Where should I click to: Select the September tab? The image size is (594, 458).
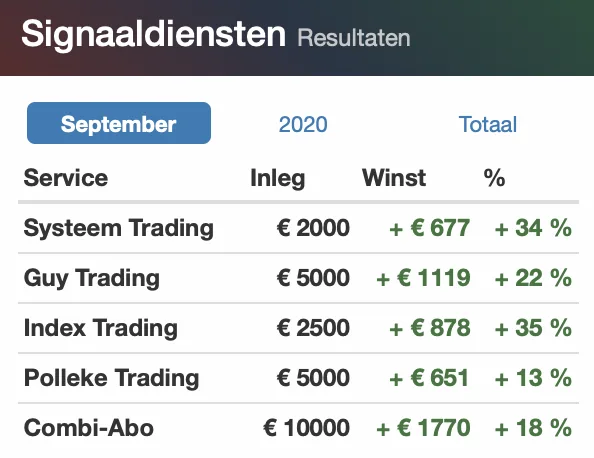click(119, 123)
